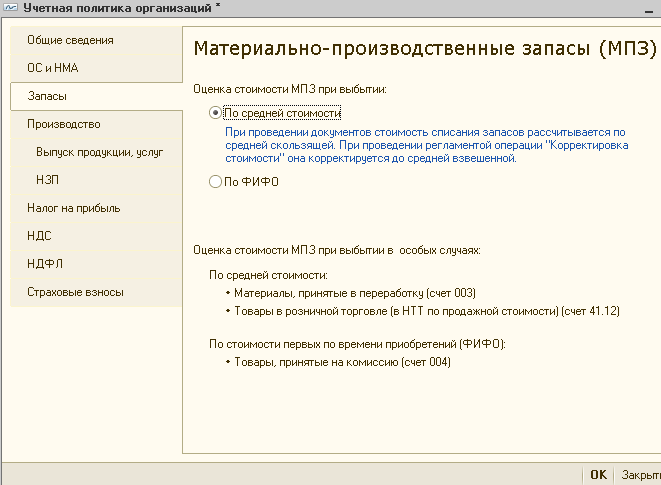Go to the 'Производство' section
Image resolution: width=661 pixels, height=485 pixels.
(97, 124)
